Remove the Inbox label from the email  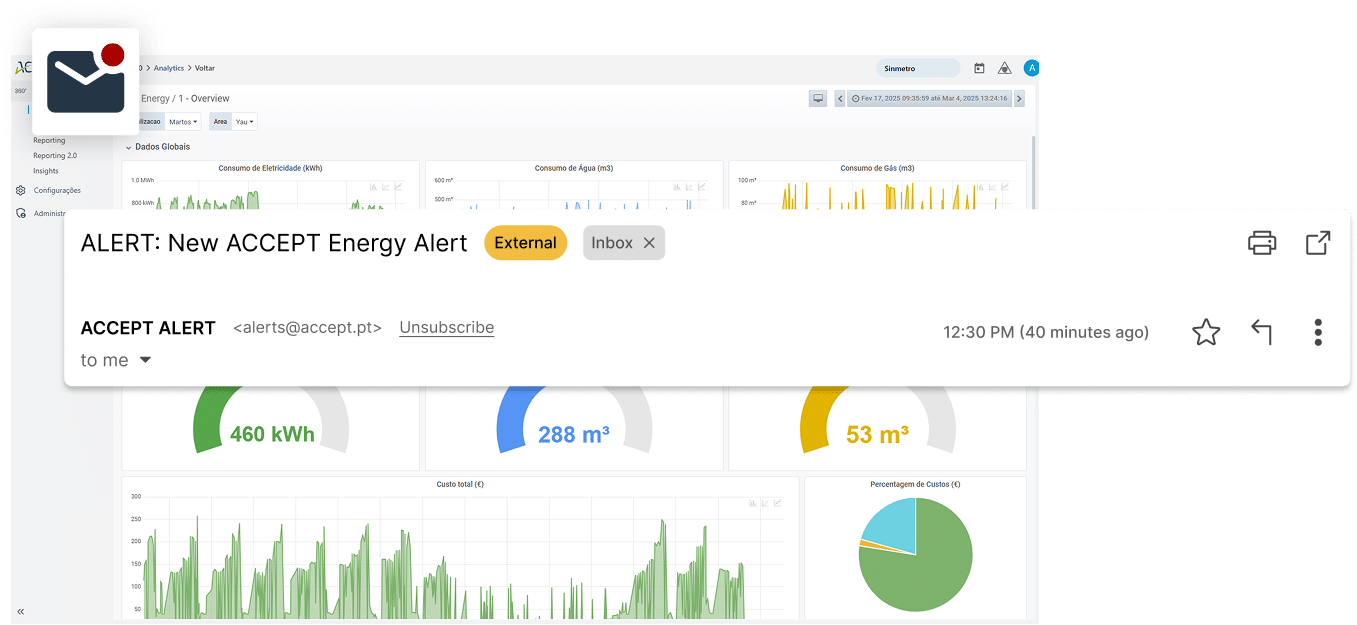649,243
